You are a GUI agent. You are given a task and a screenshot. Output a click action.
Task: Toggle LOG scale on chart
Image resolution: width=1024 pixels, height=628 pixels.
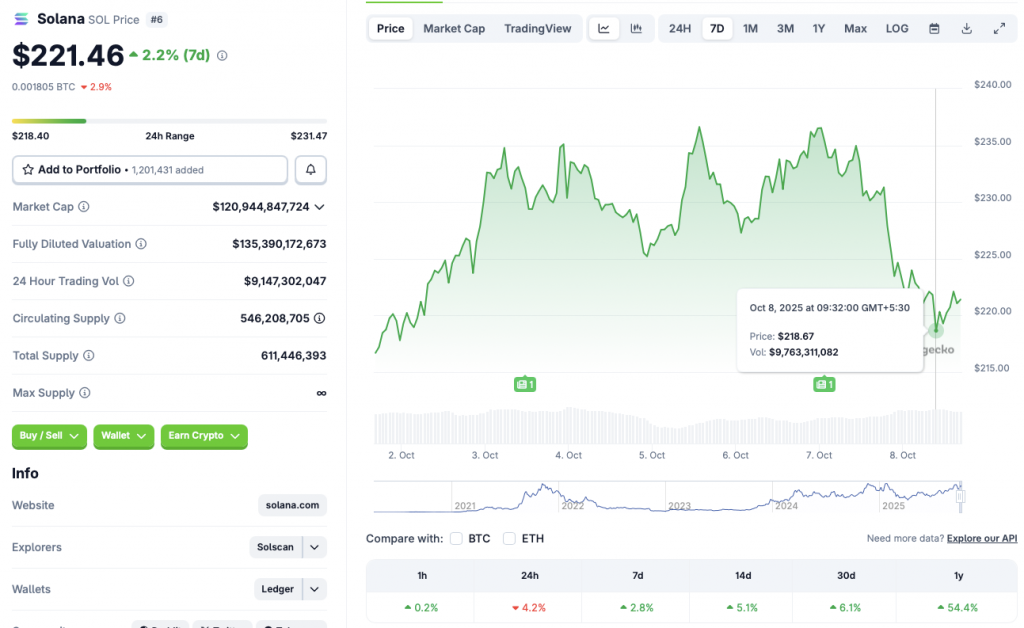click(x=897, y=29)
